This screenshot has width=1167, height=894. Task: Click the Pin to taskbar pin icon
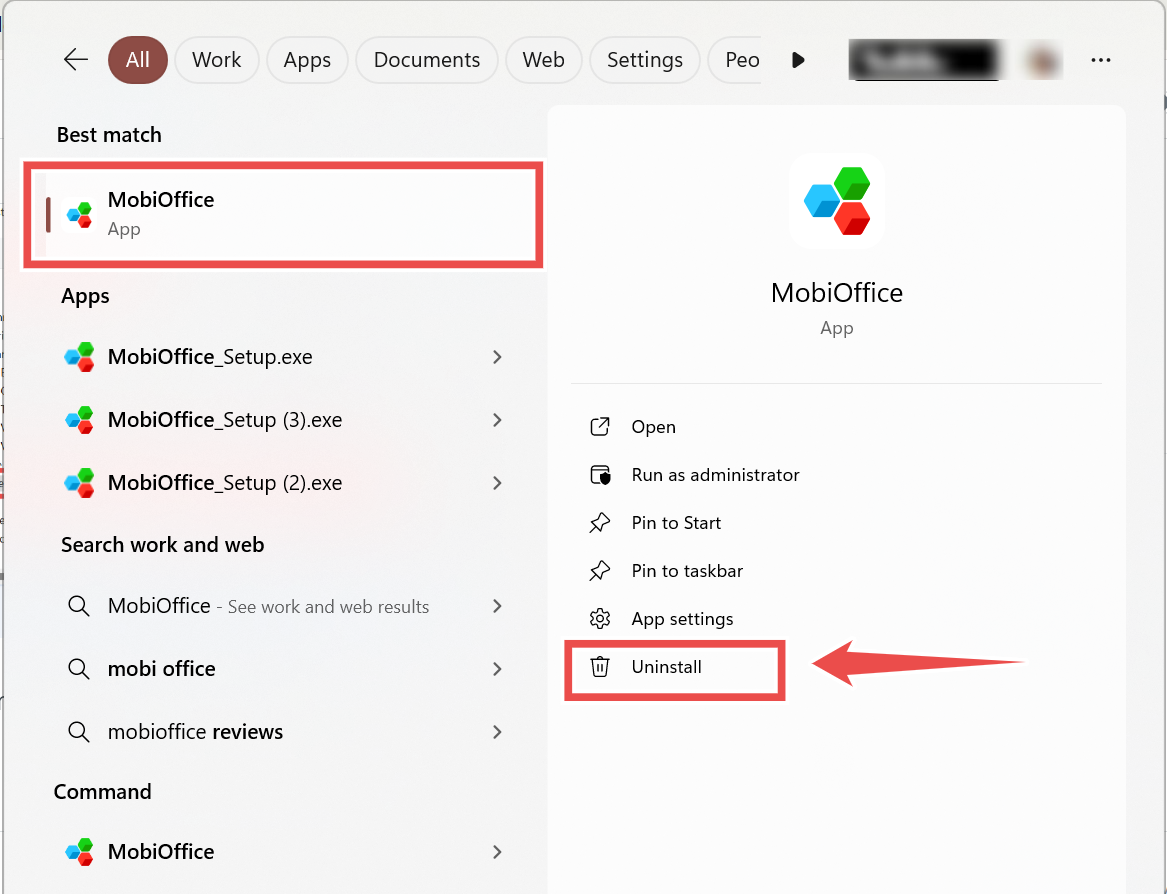[x=600, y=571]
